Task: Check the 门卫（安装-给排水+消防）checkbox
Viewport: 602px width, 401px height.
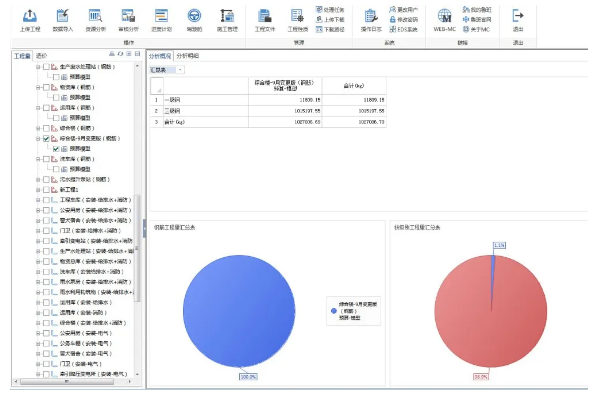Action: point(46,230)
